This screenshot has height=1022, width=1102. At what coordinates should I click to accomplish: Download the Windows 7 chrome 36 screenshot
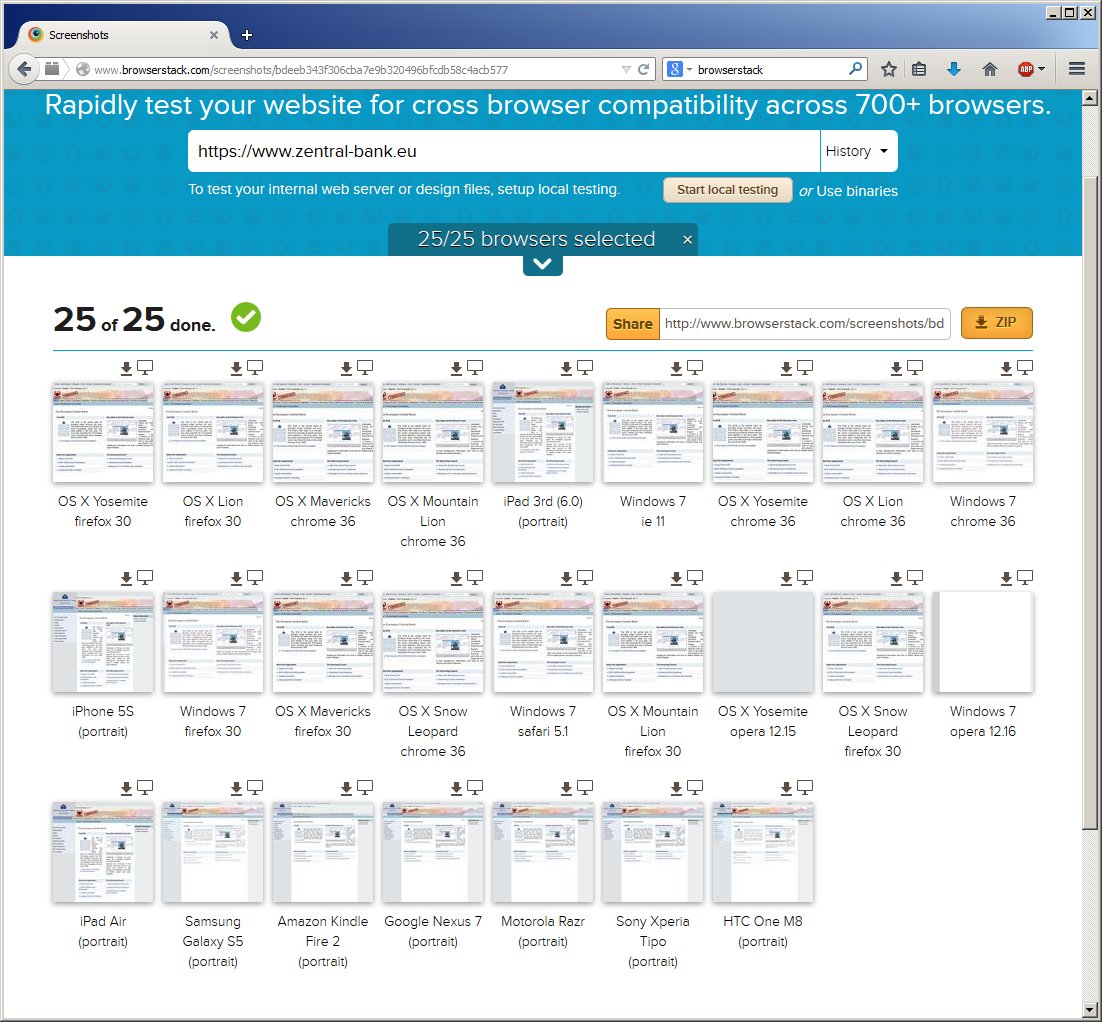click(1006, 368)
